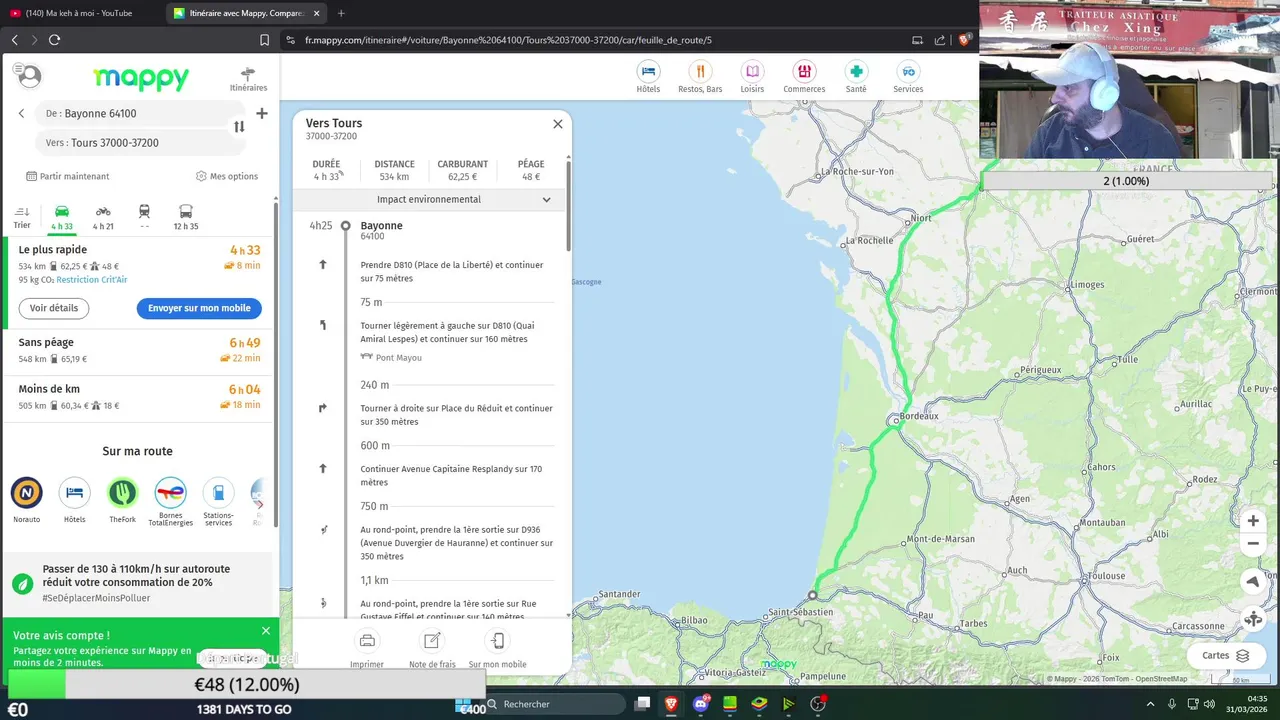The image size is (1280, 720).
Task: Open Partir maintenant departure time
Action: coord(68,176)
